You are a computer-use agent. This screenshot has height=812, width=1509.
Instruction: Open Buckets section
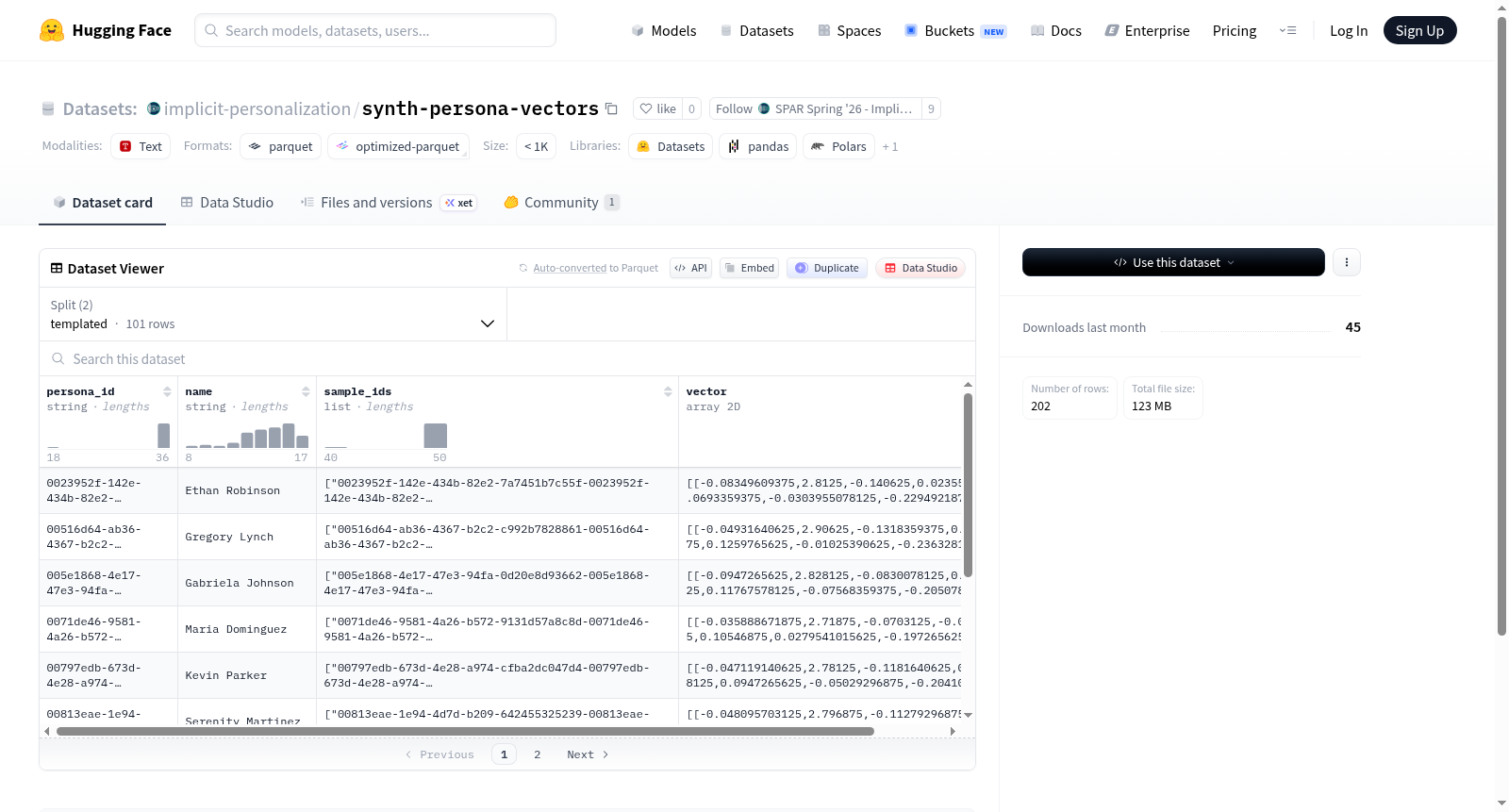click(x=955, y=30)
